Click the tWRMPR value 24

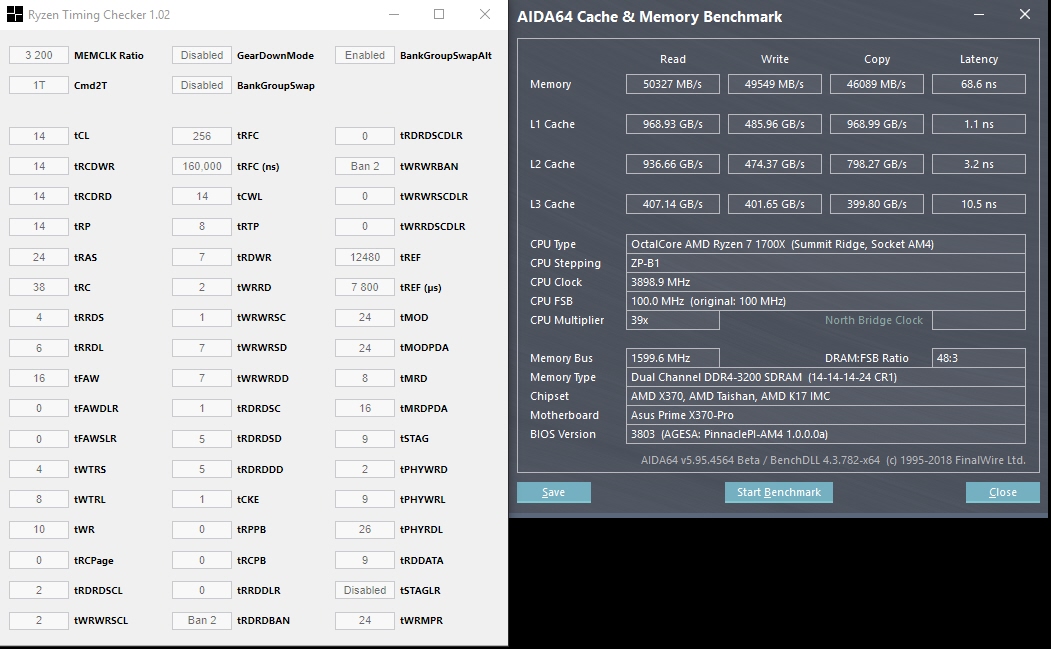point(365,620)
